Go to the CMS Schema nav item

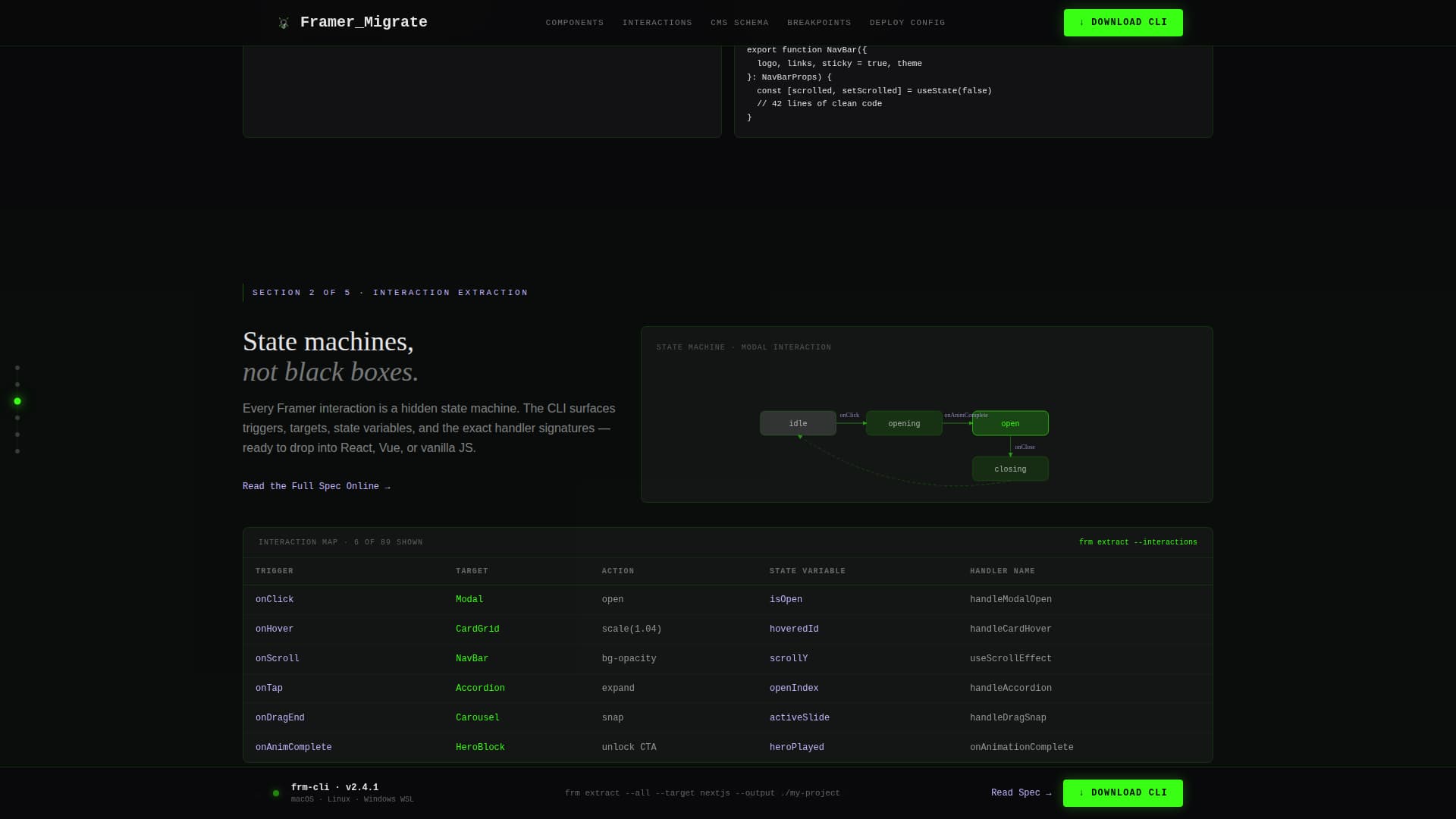coord(739,23)
